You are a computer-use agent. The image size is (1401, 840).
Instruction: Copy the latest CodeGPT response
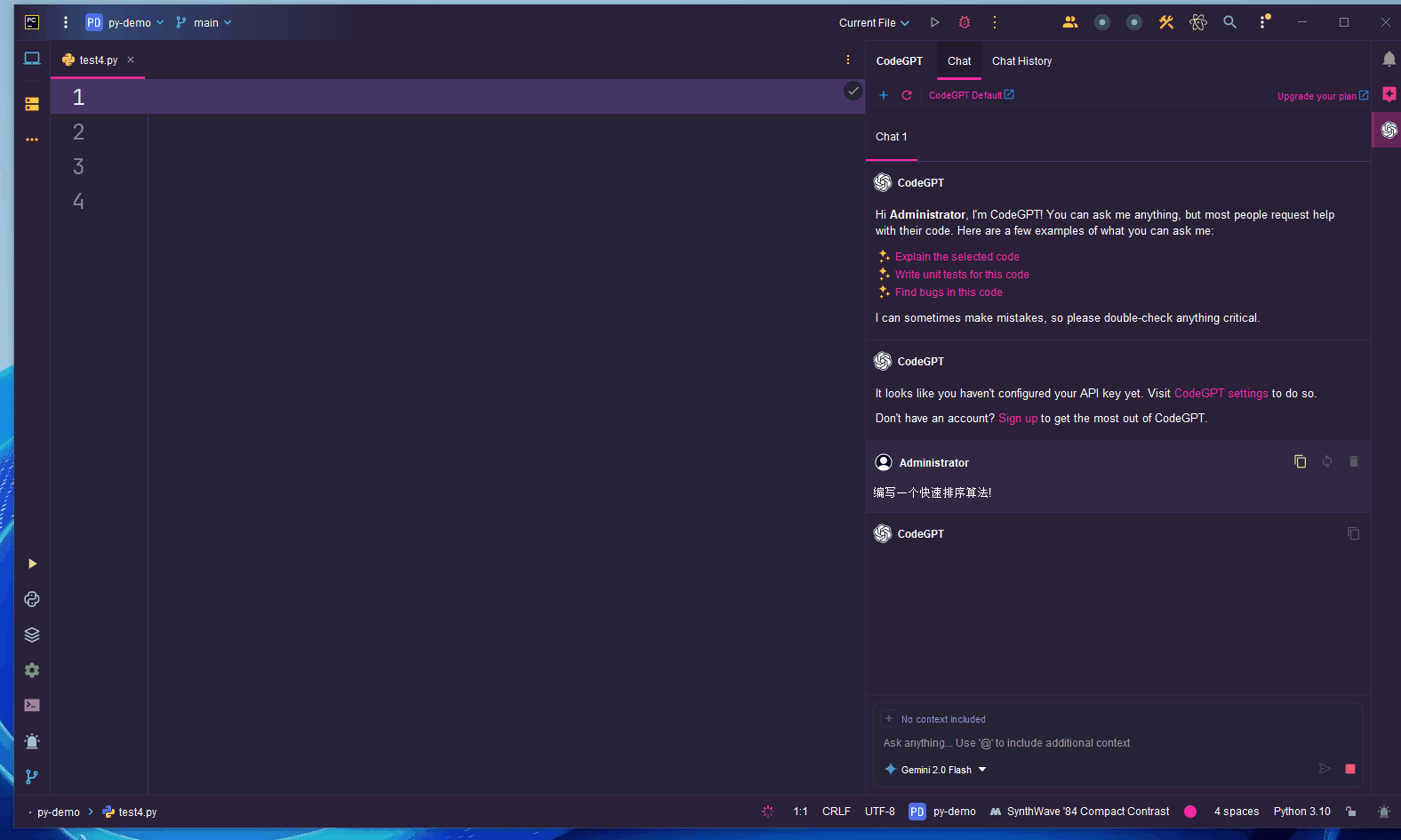pos(1353,533)
